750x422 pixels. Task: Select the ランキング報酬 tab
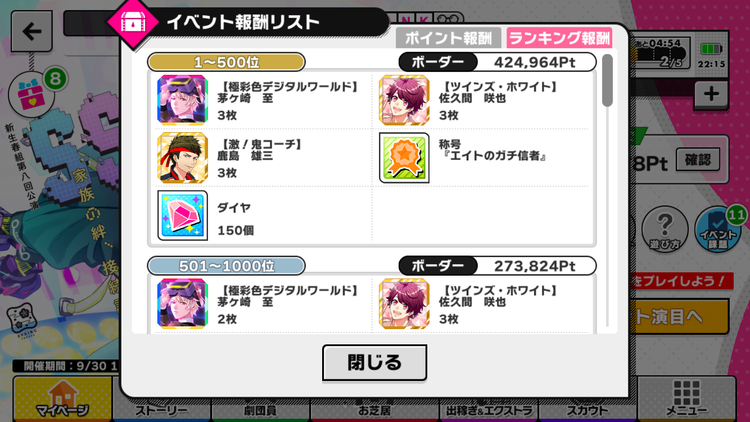coord(560,38)
